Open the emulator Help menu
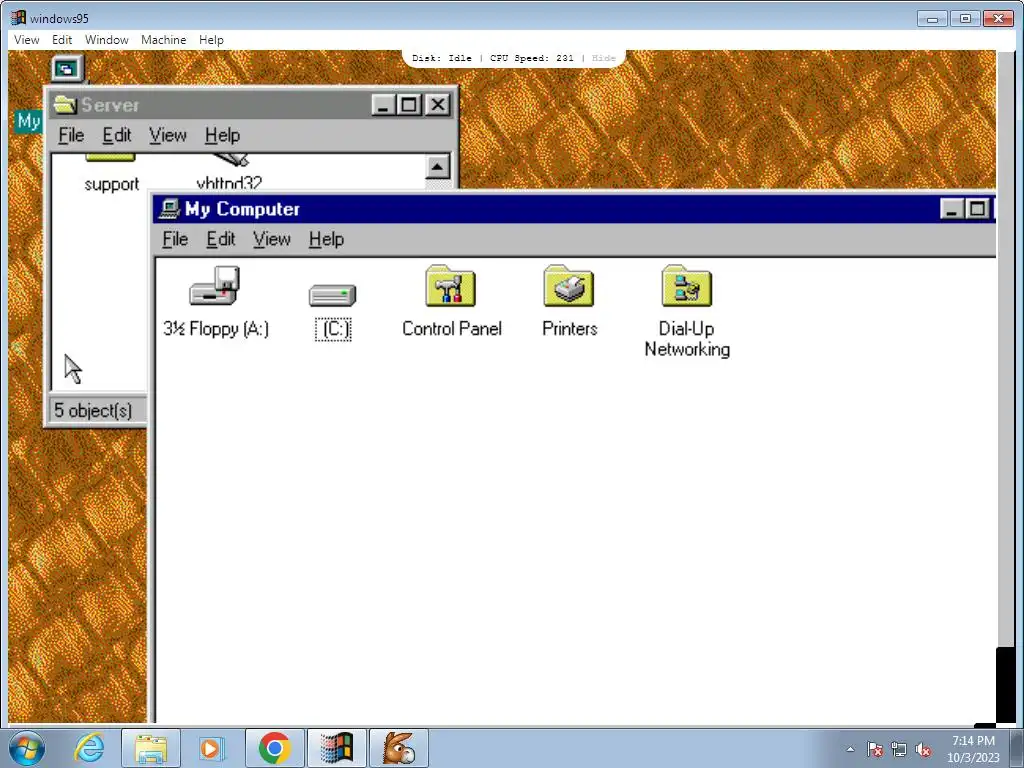 [x=211, y=40]
